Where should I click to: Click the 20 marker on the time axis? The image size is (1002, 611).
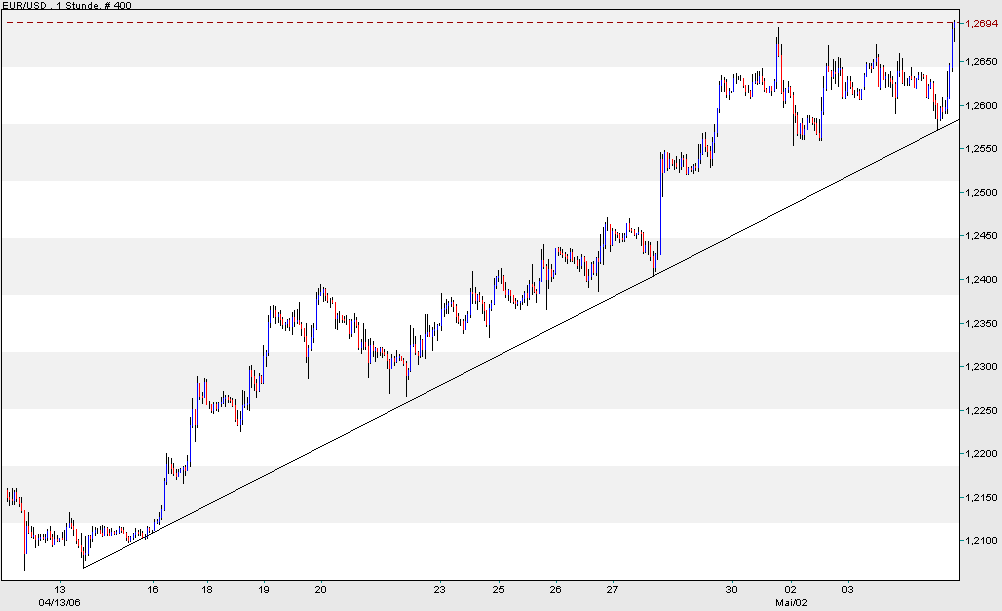[321, 588]
